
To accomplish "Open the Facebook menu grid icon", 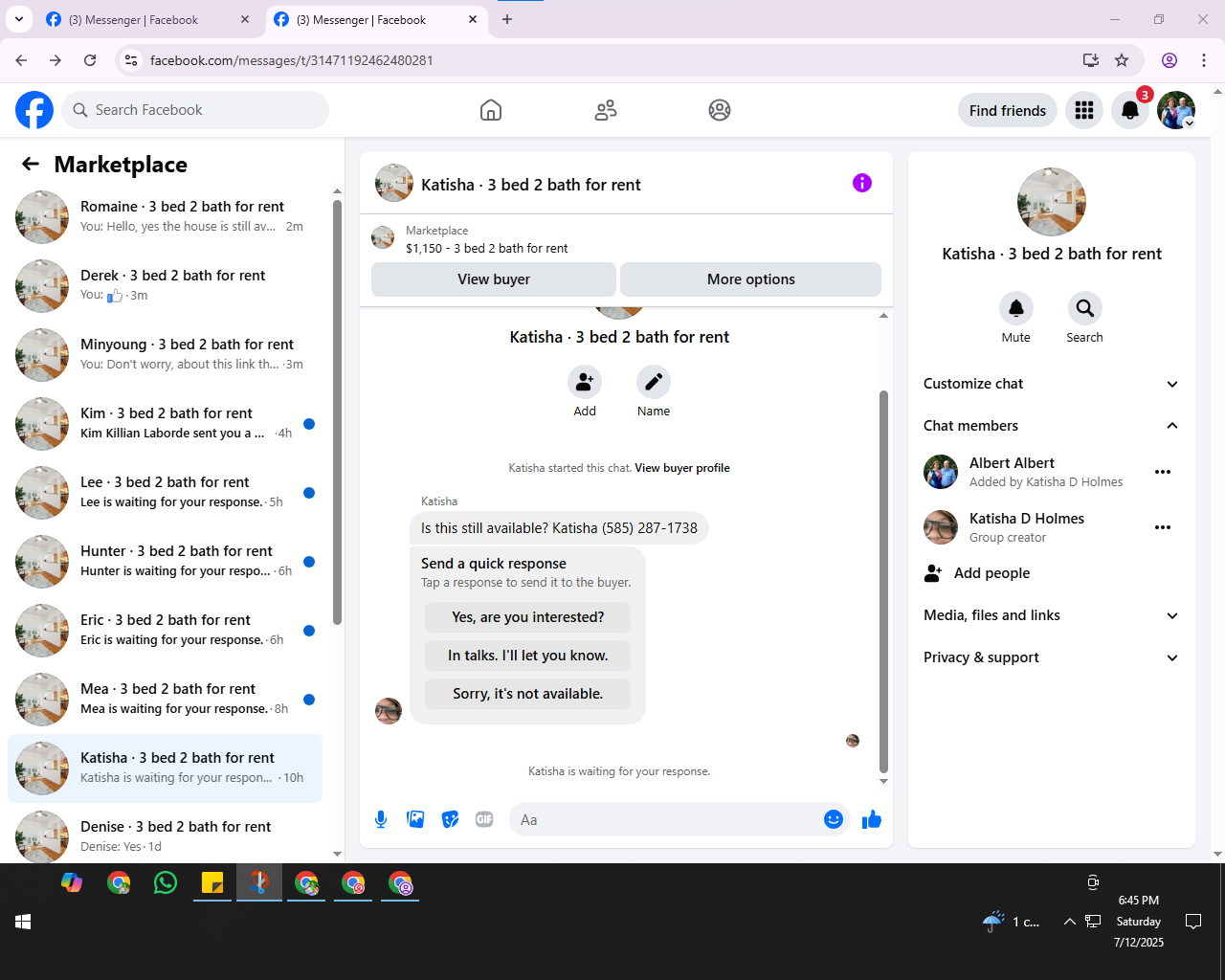I will 1084,110.
